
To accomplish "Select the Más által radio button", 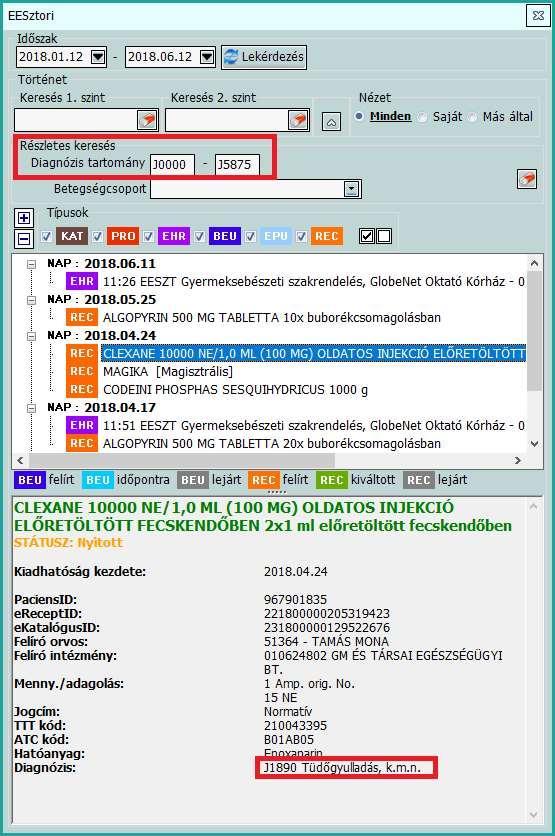I will coord(472,117).
